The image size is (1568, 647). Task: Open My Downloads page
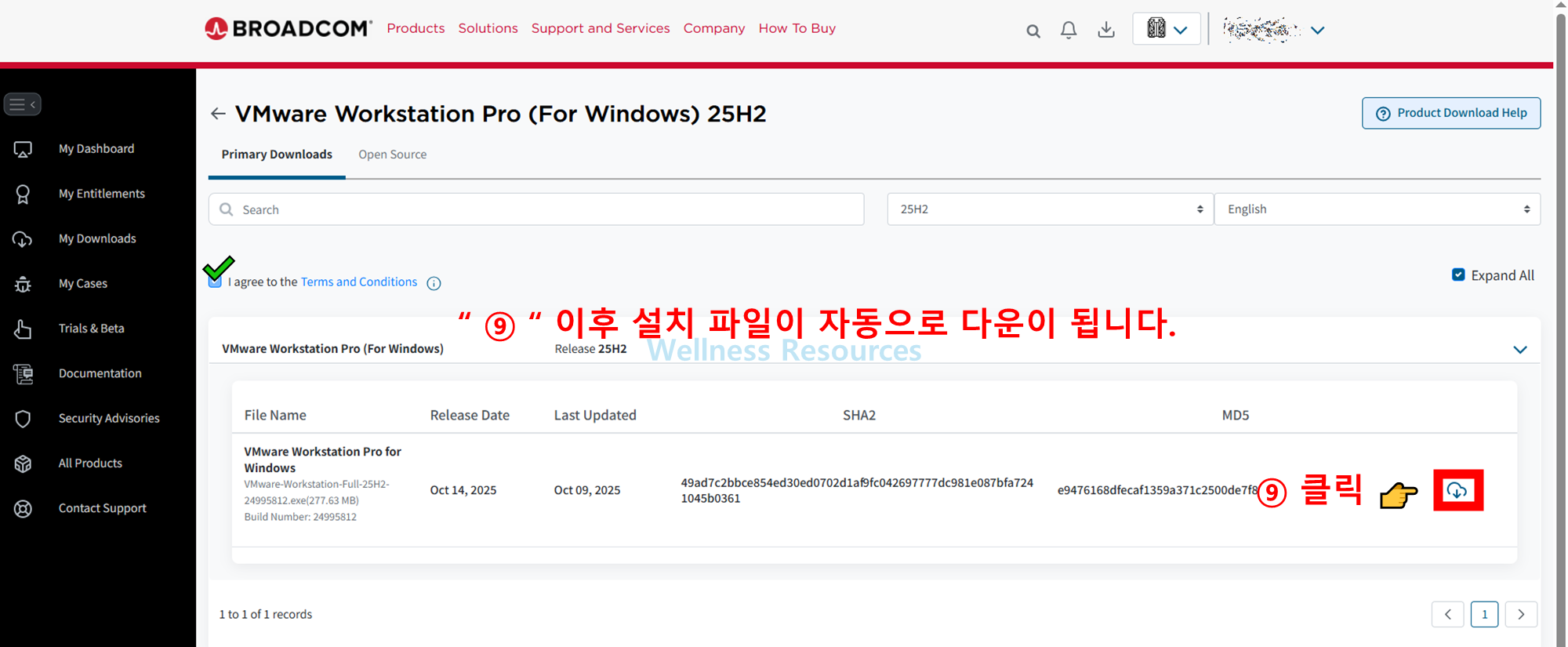(97, 238)
